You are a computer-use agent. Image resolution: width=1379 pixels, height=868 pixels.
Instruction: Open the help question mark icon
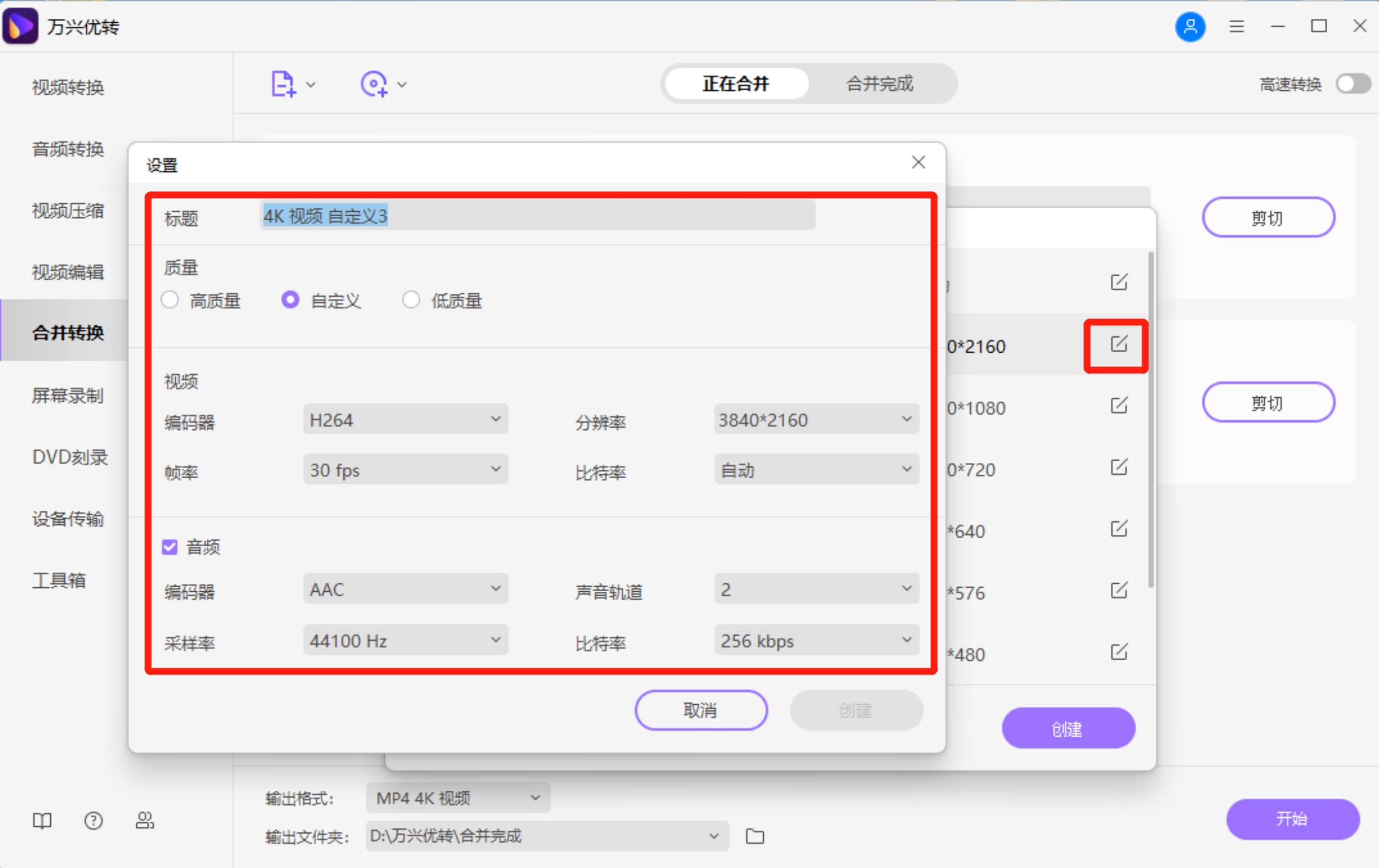pos(94,821)
